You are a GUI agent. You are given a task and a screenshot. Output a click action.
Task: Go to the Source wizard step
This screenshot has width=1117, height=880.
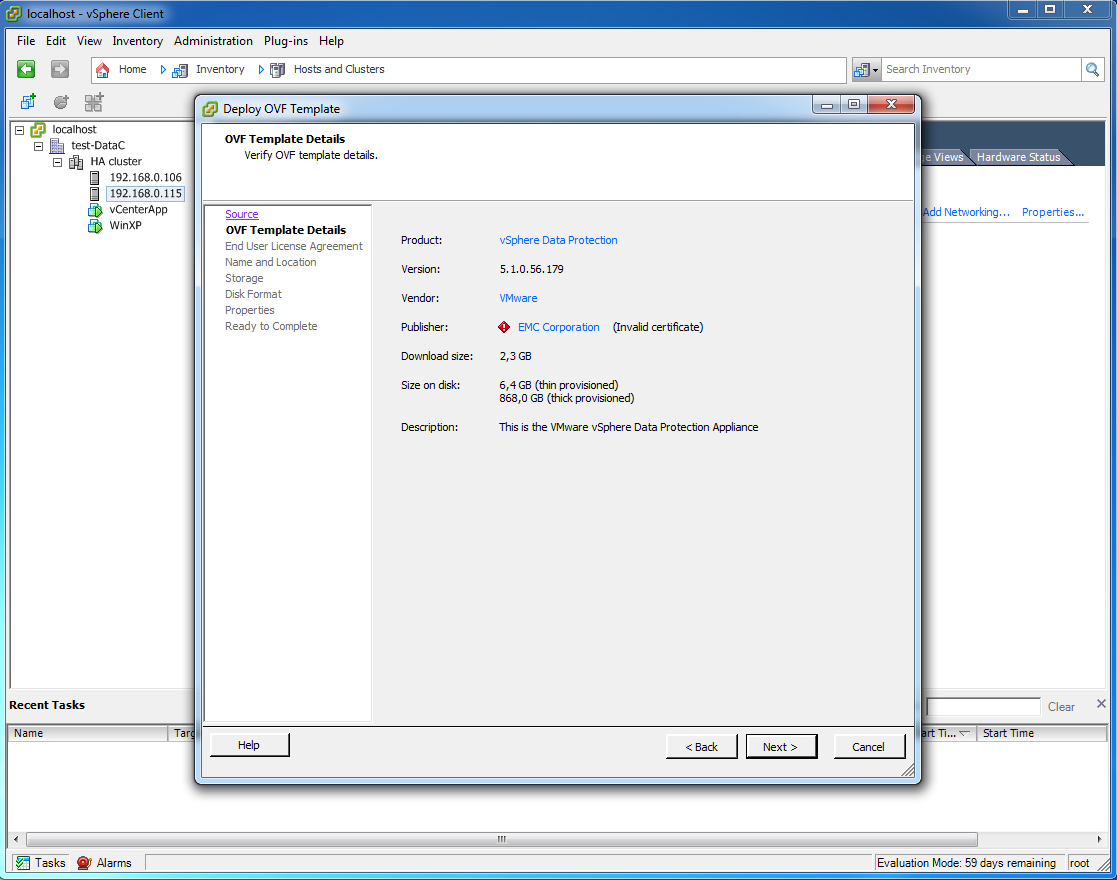tap(241, 214)
